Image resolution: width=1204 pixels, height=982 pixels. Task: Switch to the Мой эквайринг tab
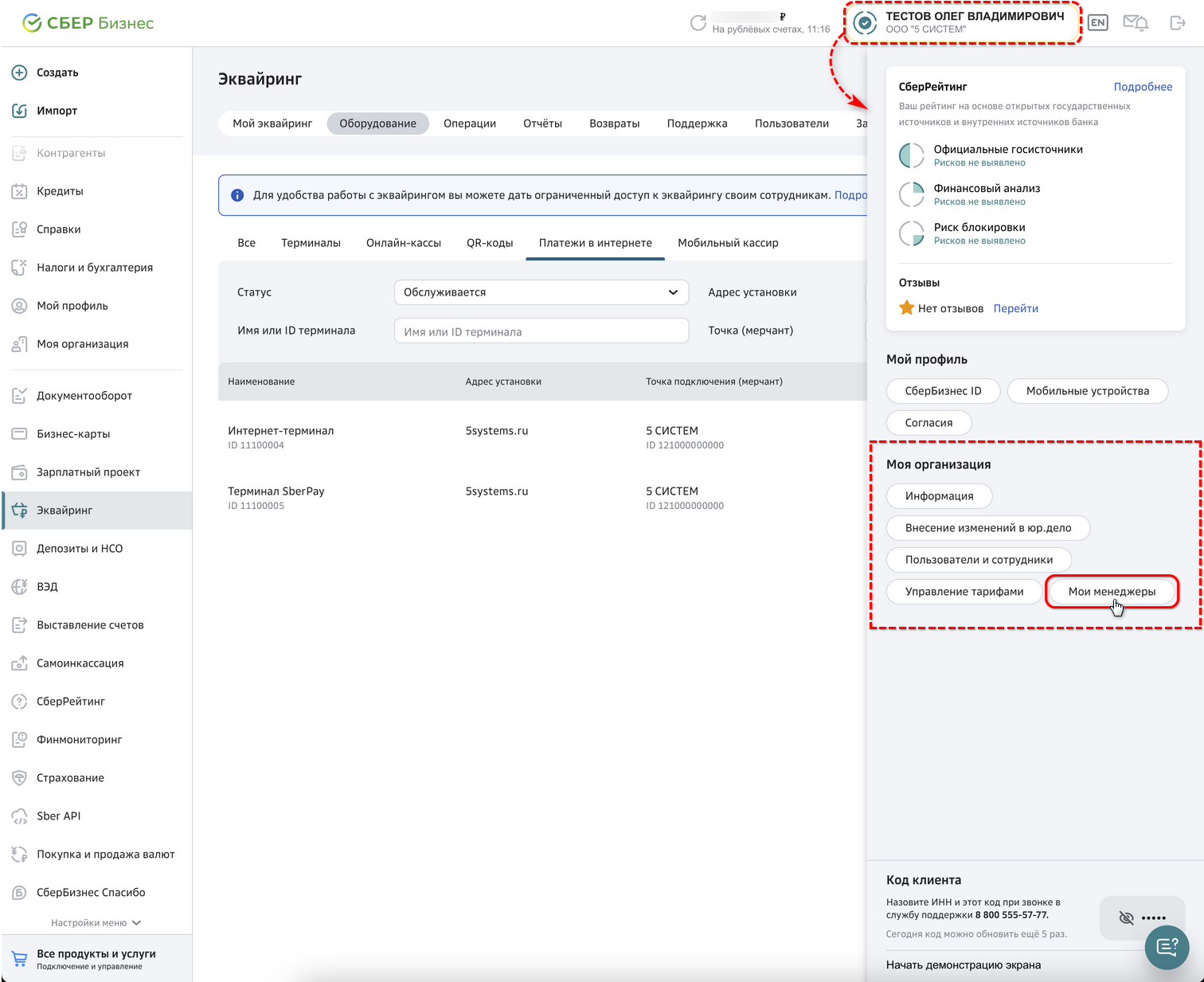point(272,123)
